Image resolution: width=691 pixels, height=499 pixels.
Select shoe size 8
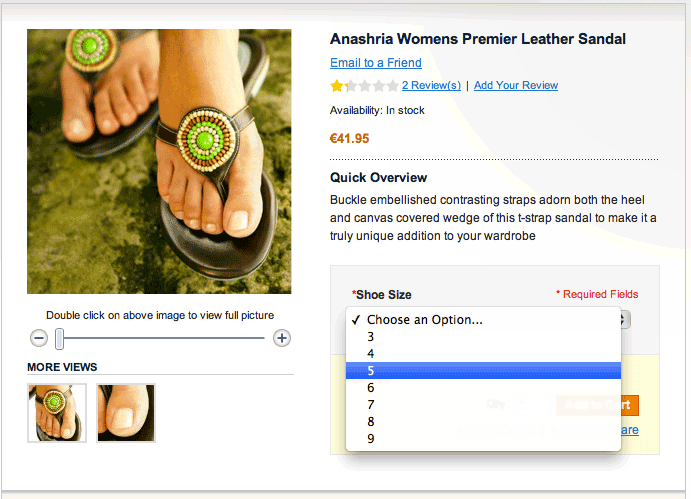pos(371,422)
